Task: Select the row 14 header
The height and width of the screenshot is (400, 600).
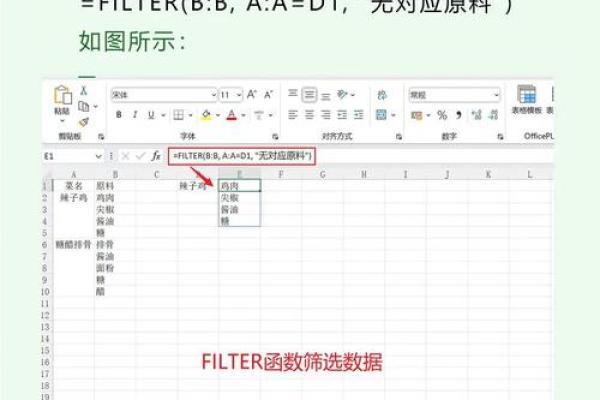Action: pos(45,339)
